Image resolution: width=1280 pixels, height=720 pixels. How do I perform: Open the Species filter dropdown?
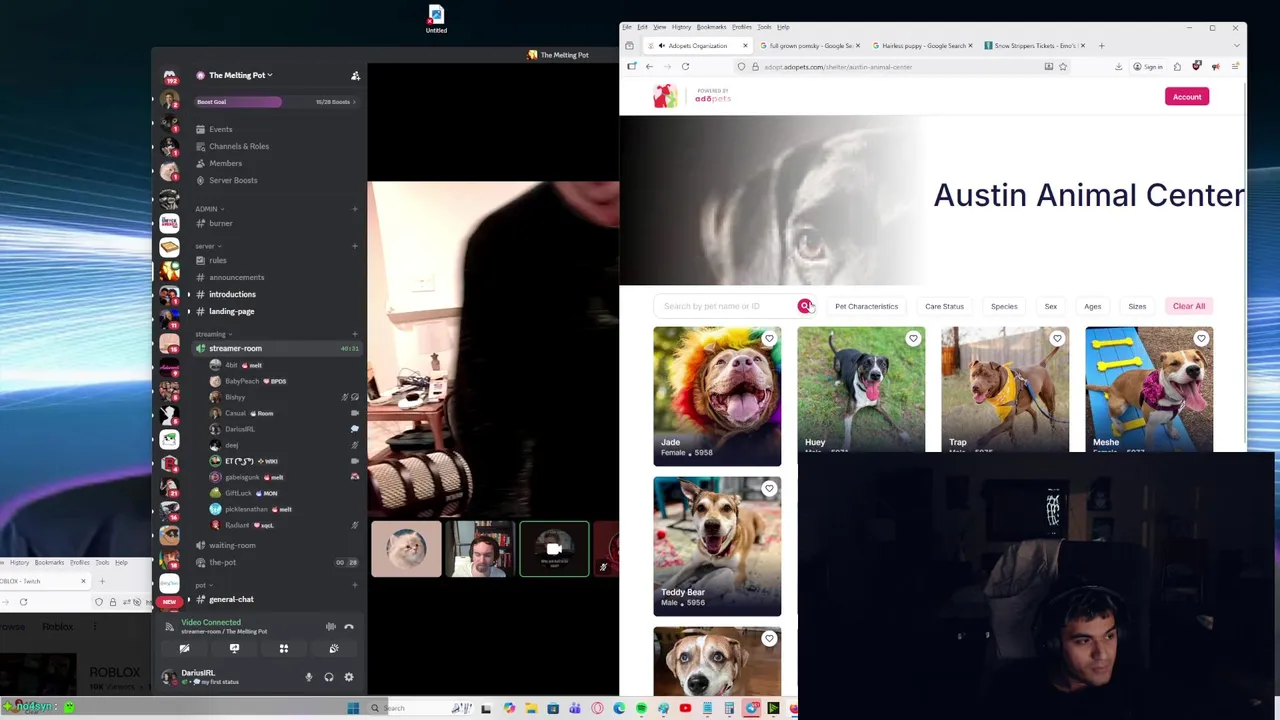click(1004, 306)
